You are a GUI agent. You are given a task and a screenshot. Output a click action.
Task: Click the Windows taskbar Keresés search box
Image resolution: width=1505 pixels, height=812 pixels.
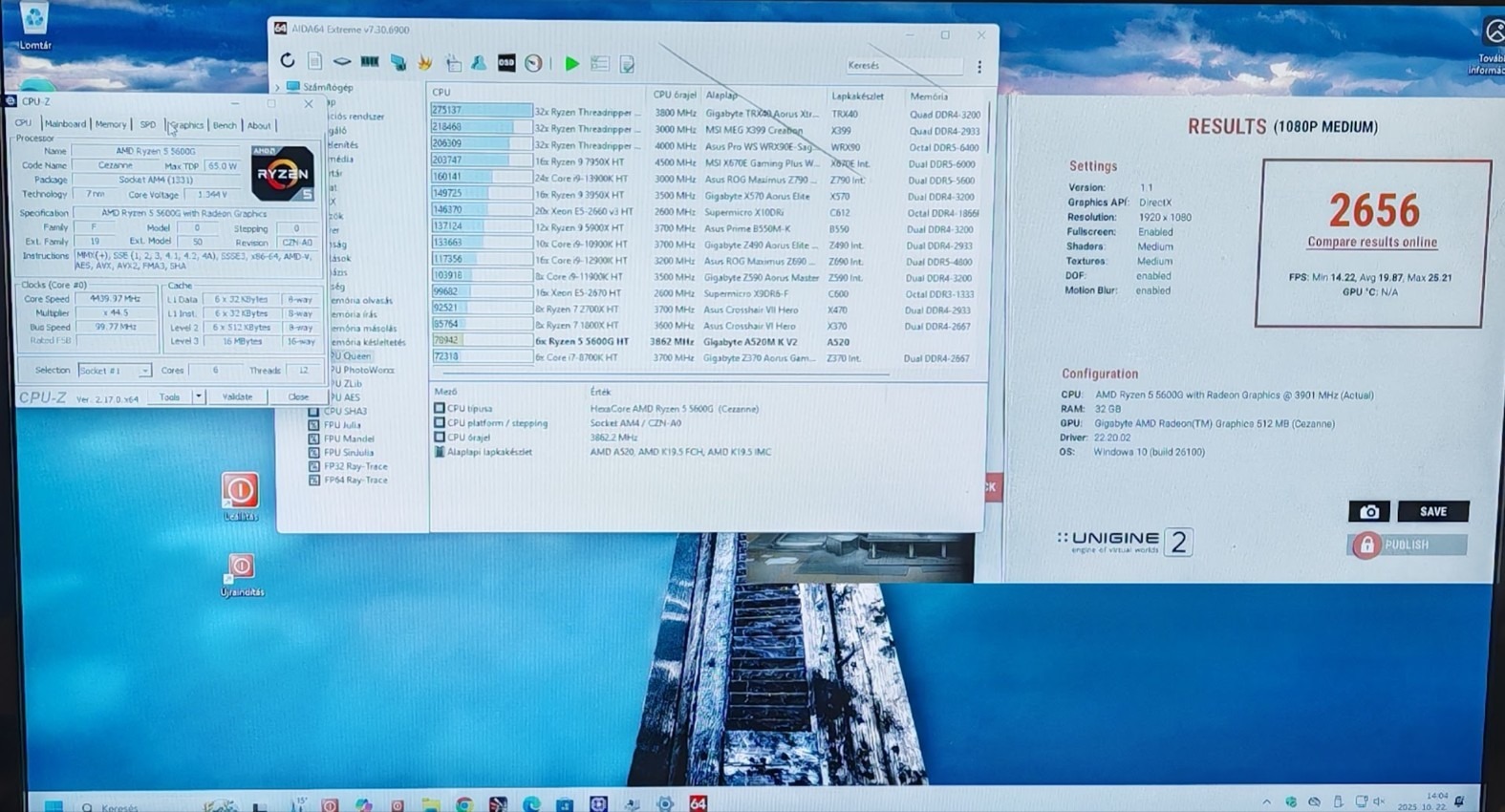coord(119,807)
